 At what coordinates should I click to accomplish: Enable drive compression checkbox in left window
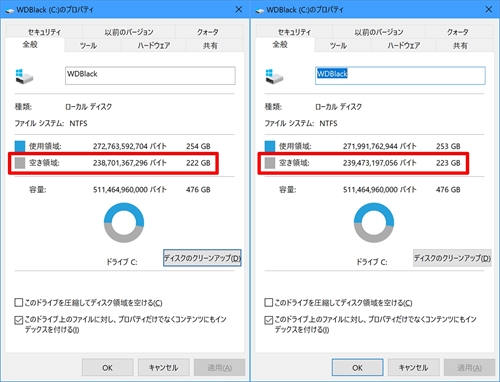click(18, 303)
